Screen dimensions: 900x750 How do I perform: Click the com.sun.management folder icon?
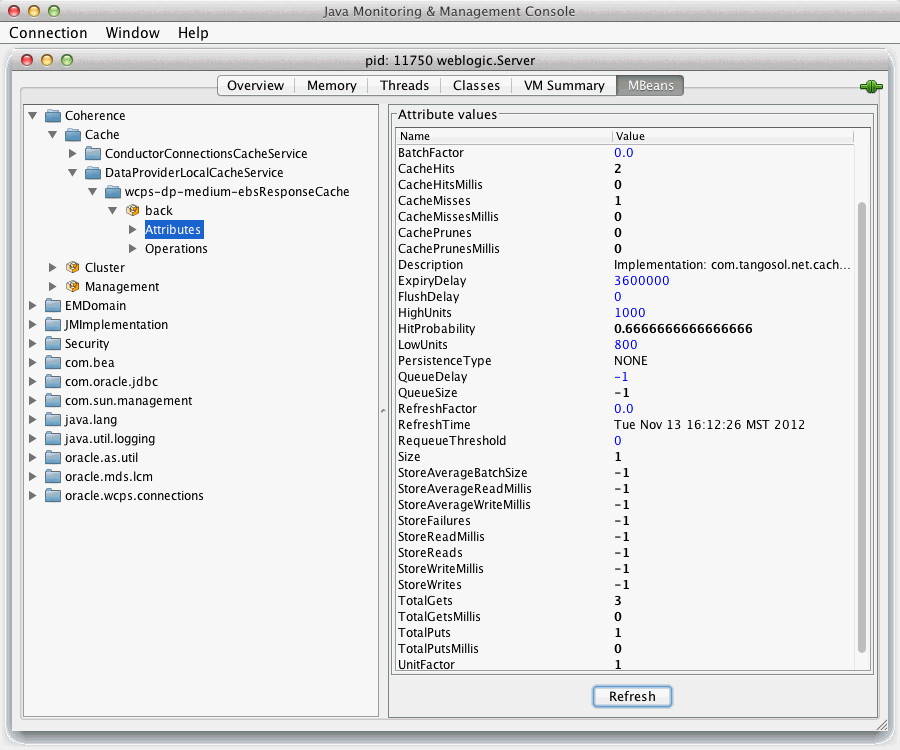click(x=53, y=401)
